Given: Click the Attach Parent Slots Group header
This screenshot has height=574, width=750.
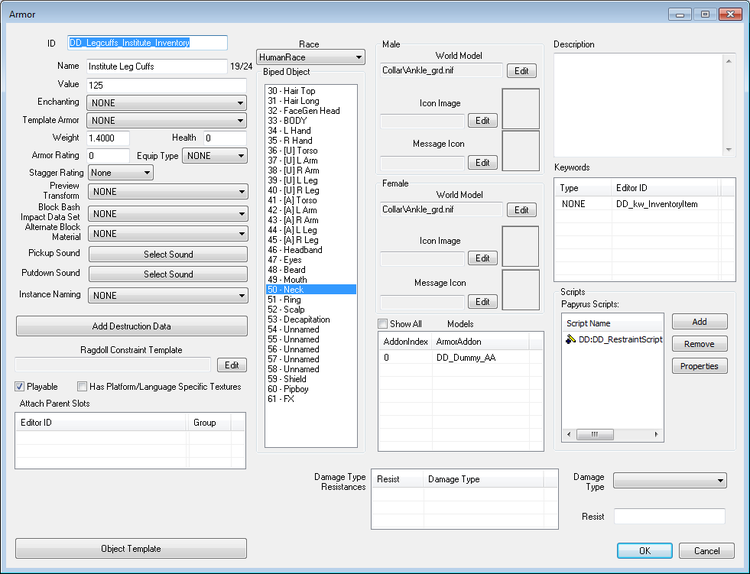Looking at the screenshot, I should [209, 423].
